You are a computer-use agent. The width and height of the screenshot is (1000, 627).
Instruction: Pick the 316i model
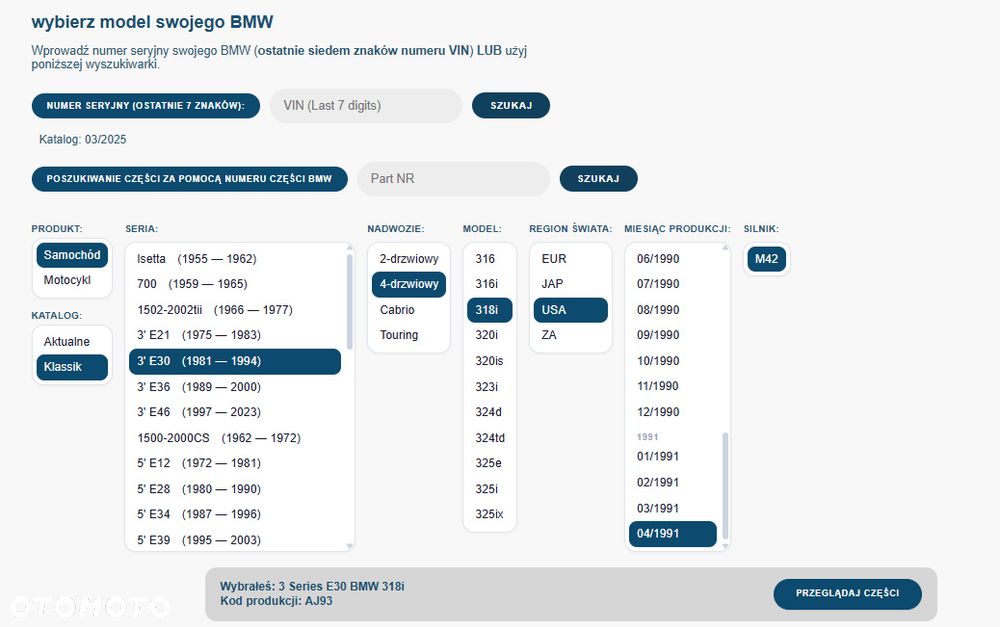(489, 284)
